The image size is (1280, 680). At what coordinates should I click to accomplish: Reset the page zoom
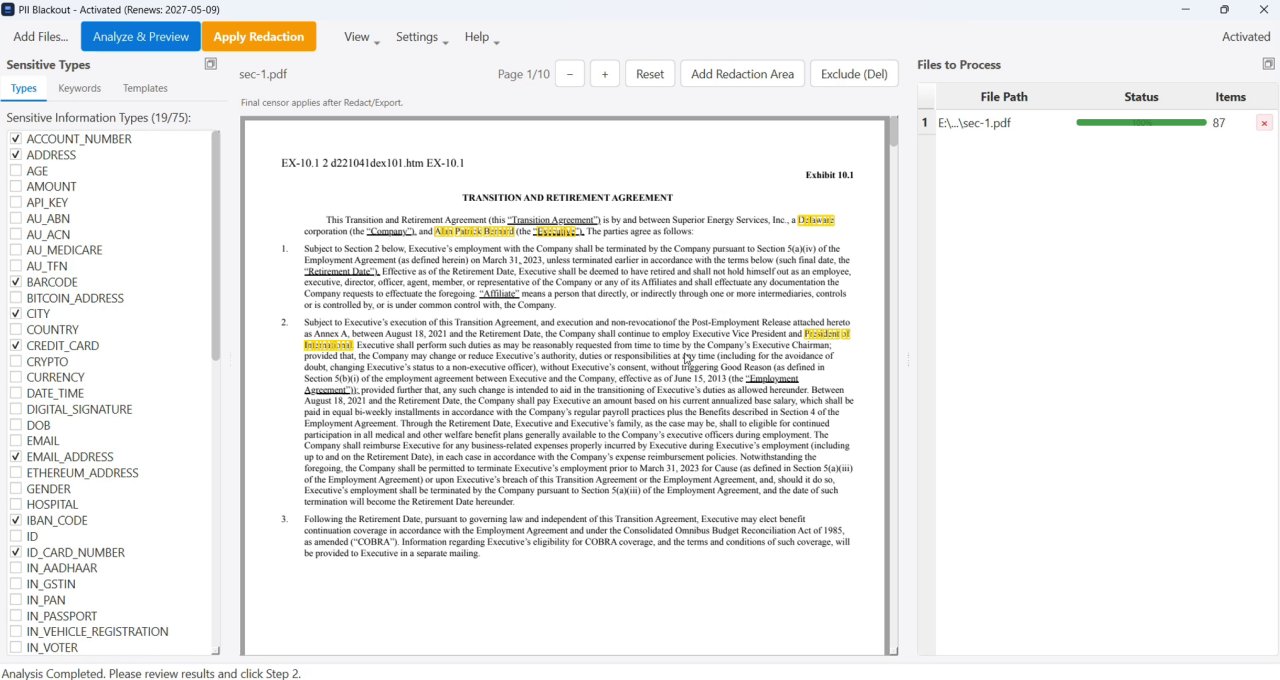[x=650, y=74]
